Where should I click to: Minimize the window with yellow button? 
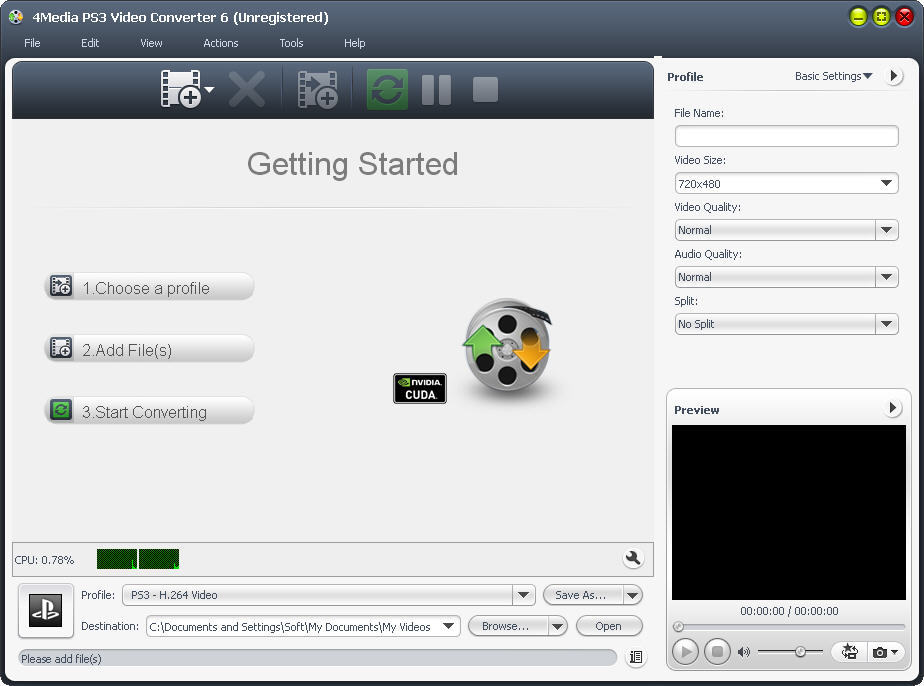pos(859,17)
